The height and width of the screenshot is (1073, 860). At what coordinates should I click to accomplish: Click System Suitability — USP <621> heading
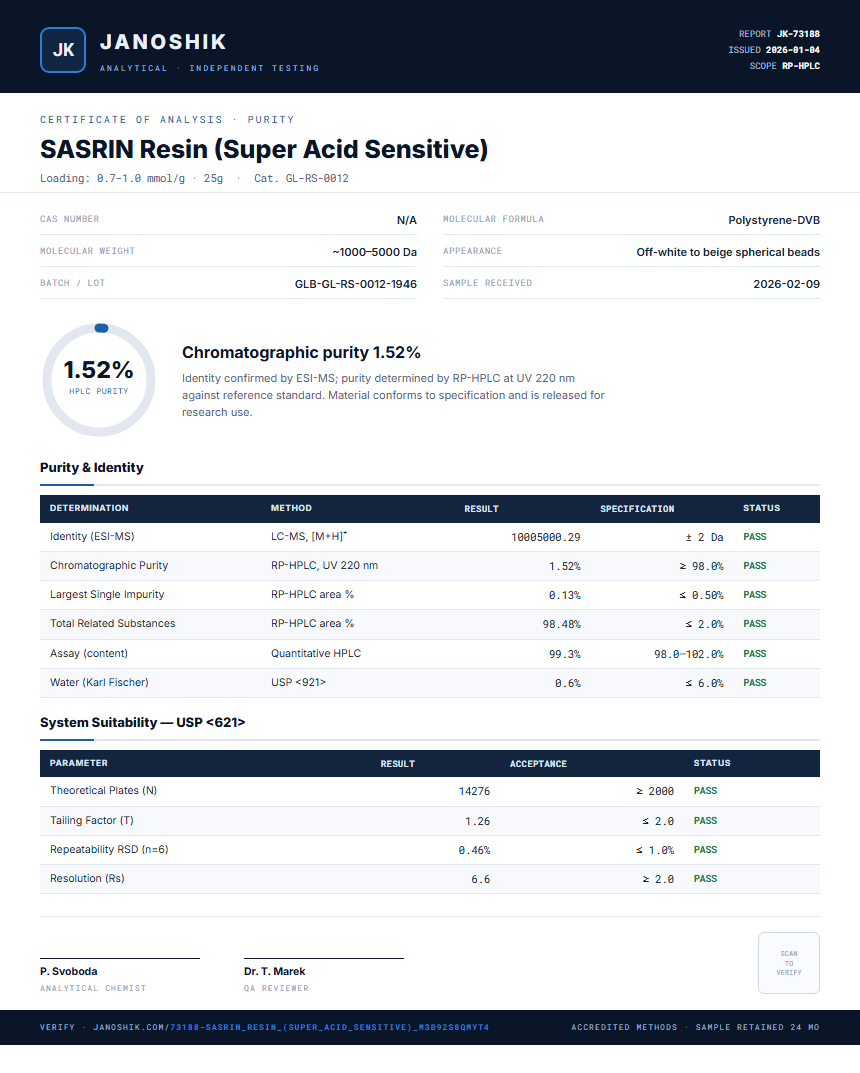142,722
